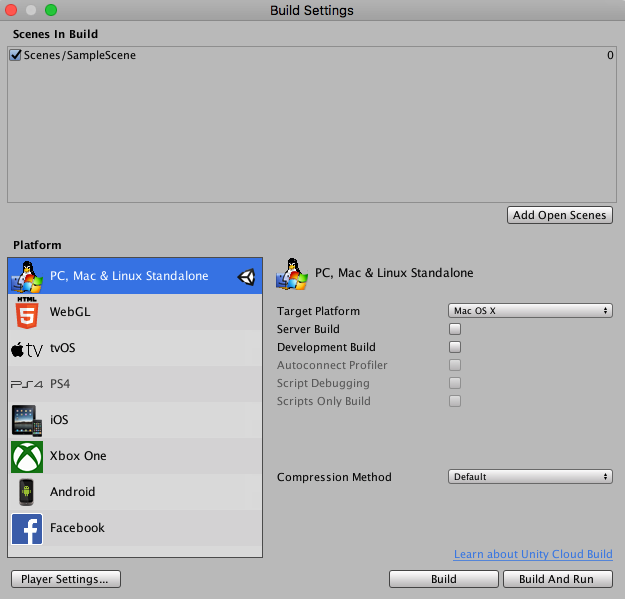Select the Android robot icon
625x599 pixels.
[27, 492]
